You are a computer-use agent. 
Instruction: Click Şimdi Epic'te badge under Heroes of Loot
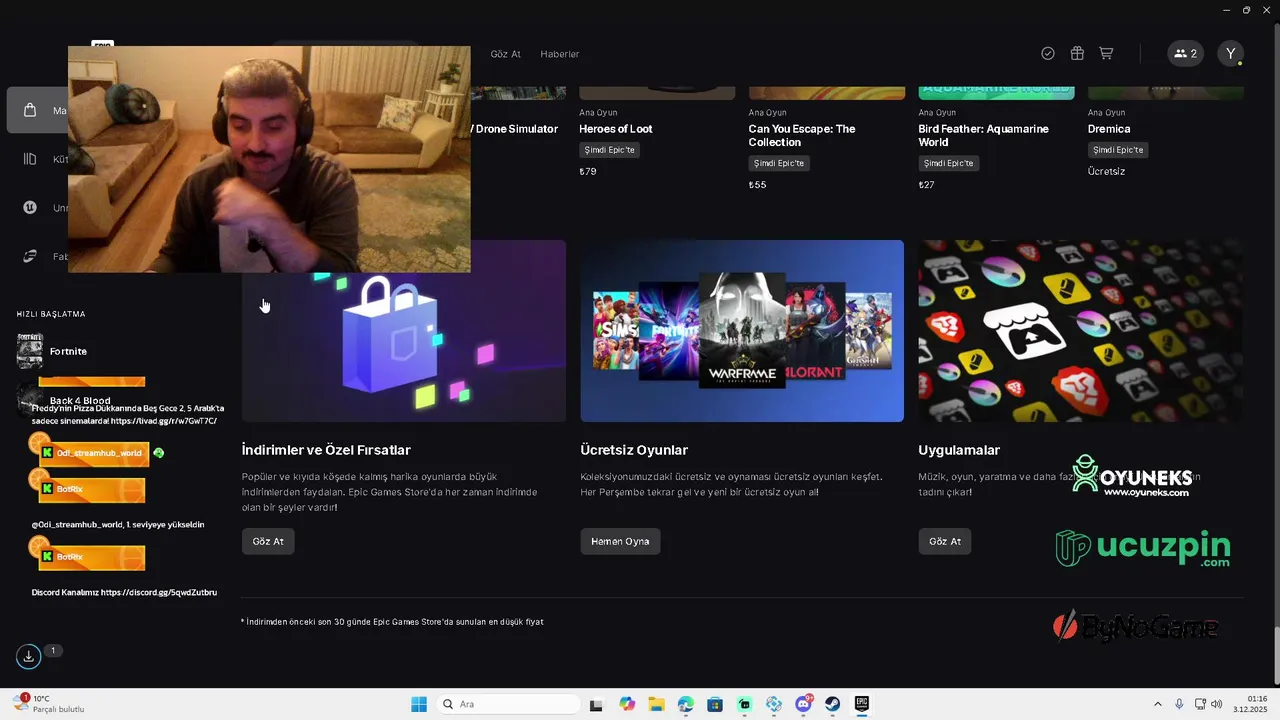tap(609, 150)
